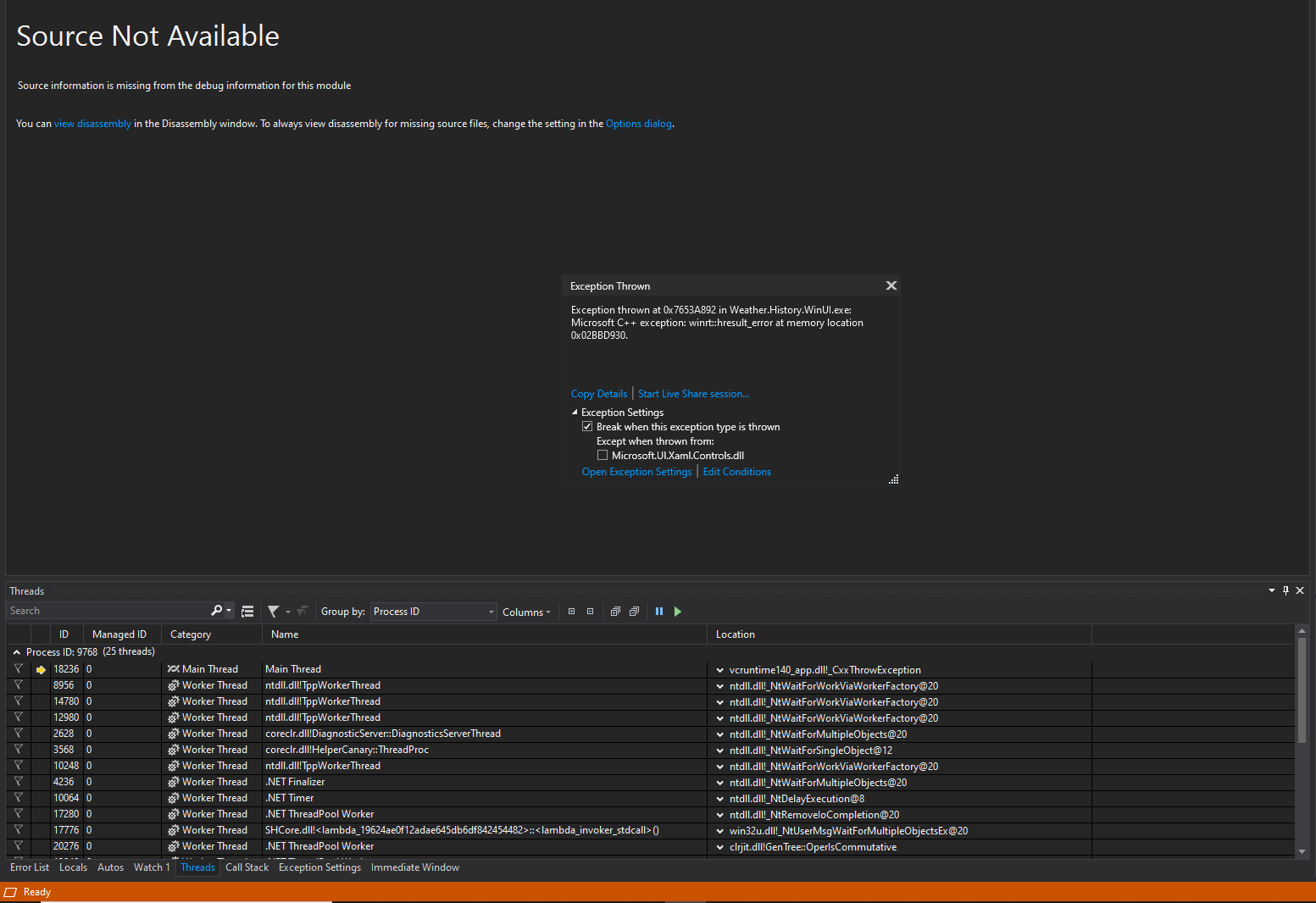
Task: Click resize grip on Exception Thrown popup
Action: click(x=893, y=479)
